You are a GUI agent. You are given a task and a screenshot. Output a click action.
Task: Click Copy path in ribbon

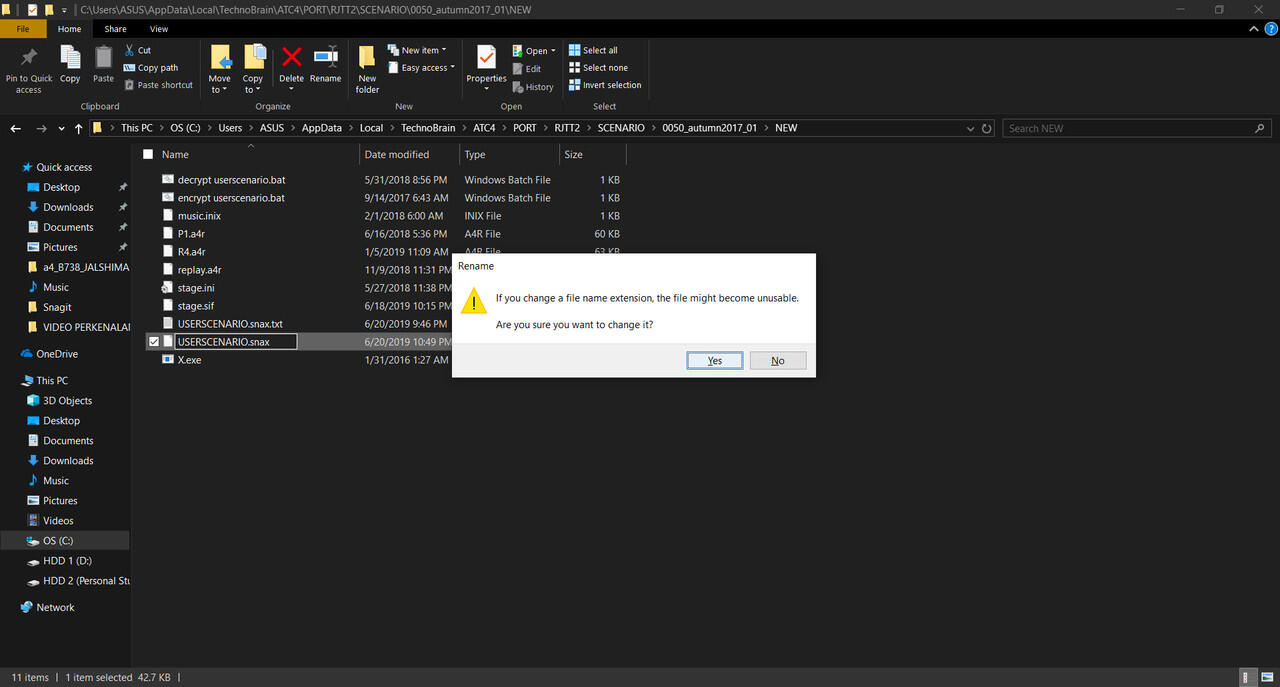[151, 68]
